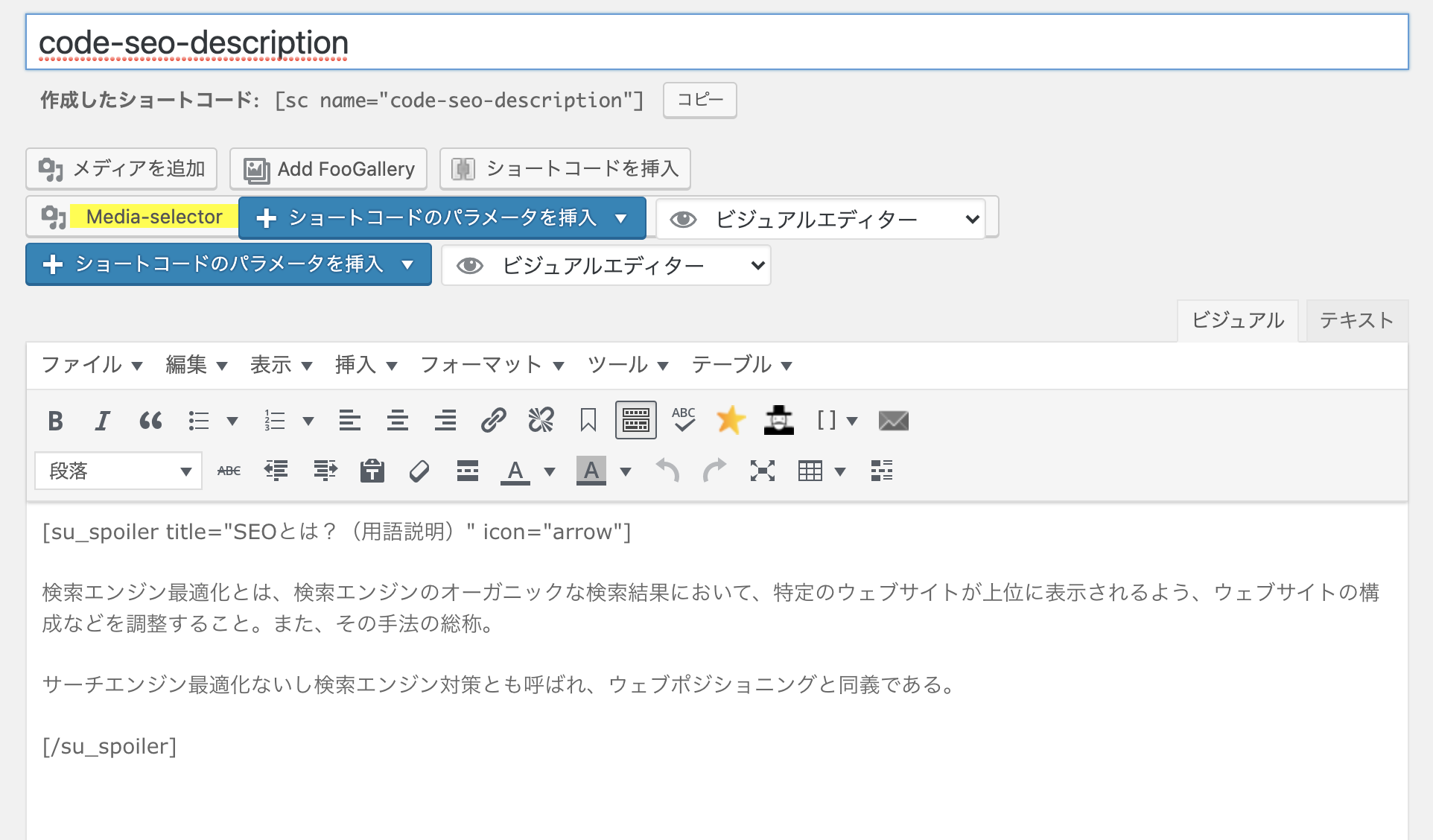Increase indent of paragraph
1433x840 pixels.
(325, 471)
